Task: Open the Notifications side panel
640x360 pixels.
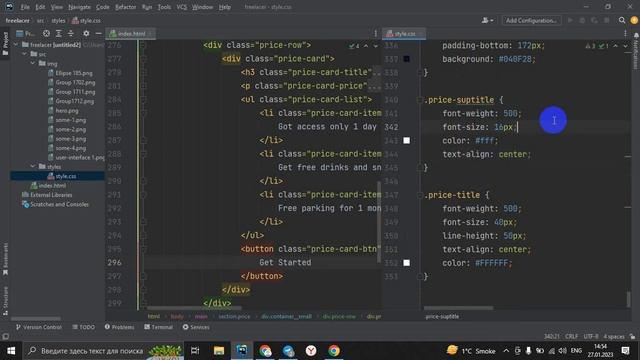Action: (636, 51)
